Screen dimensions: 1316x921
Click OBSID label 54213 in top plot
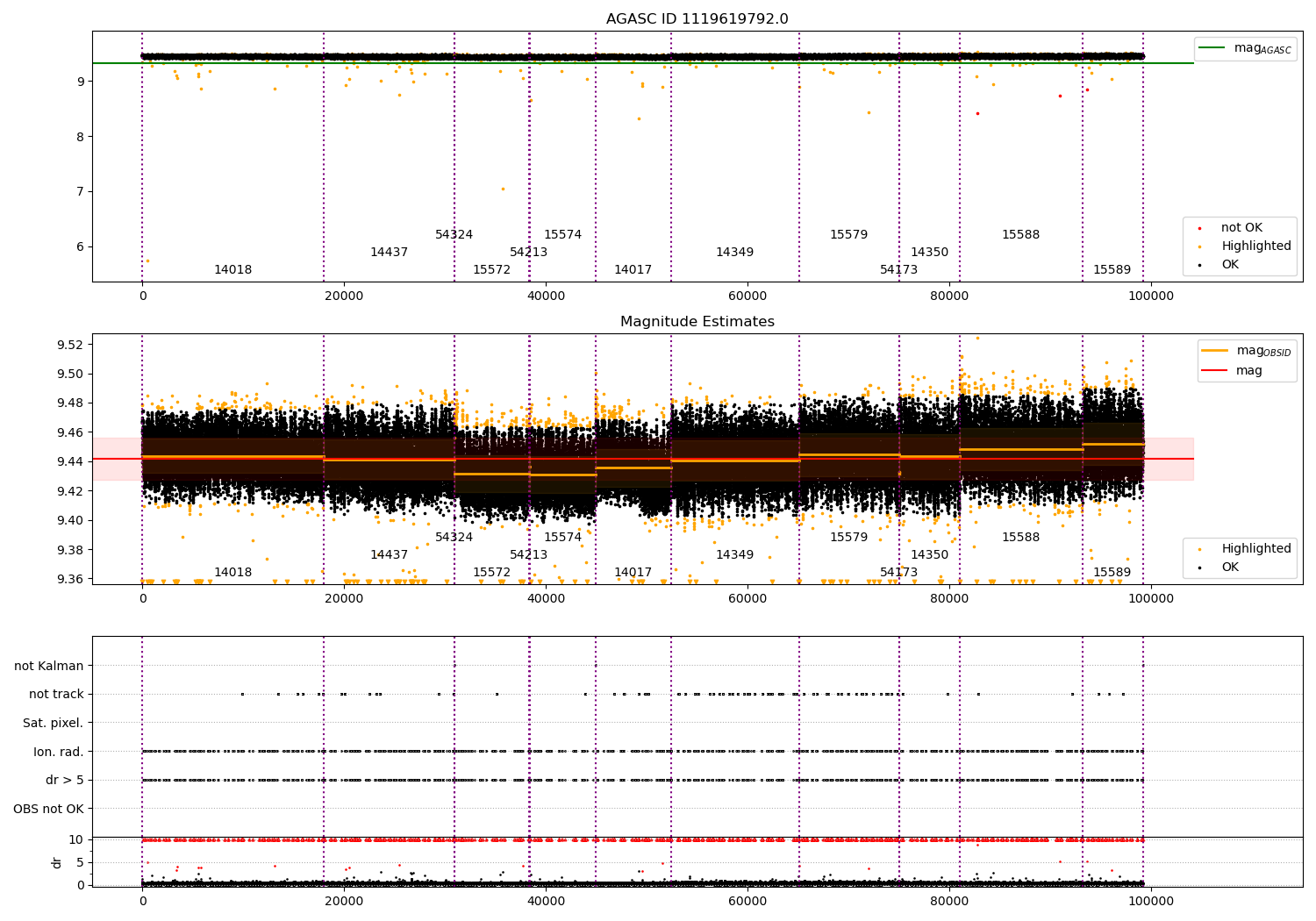[528, 253]
